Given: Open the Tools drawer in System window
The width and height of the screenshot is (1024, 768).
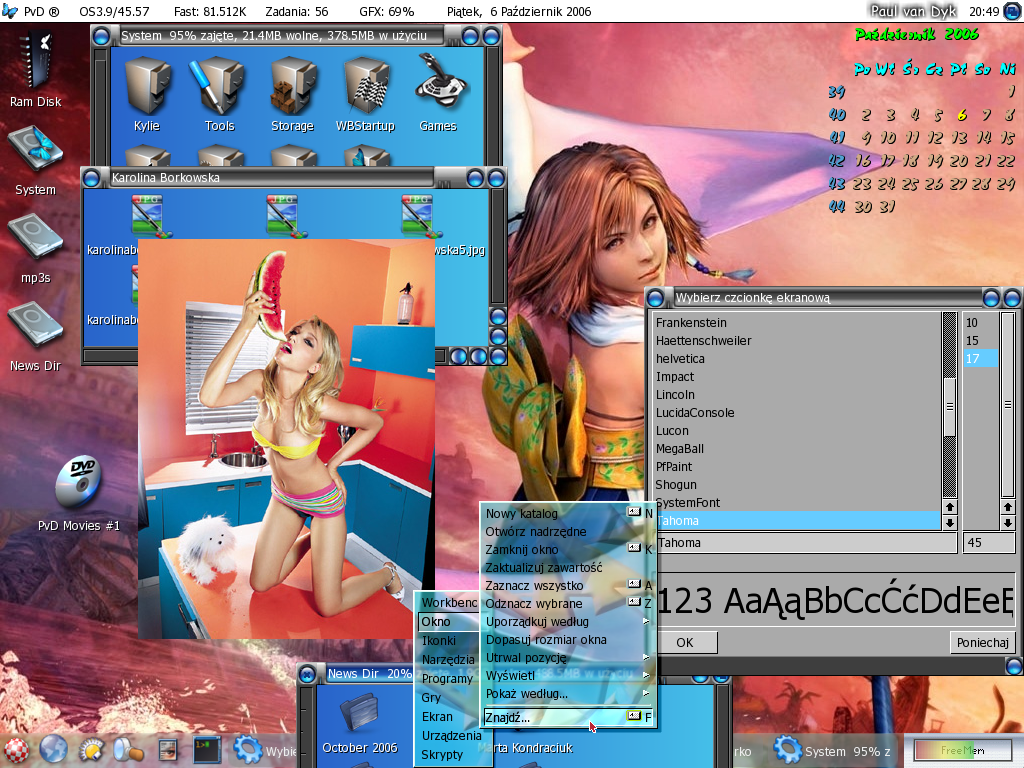Looking at the screenshot, I should click(218, 86).
